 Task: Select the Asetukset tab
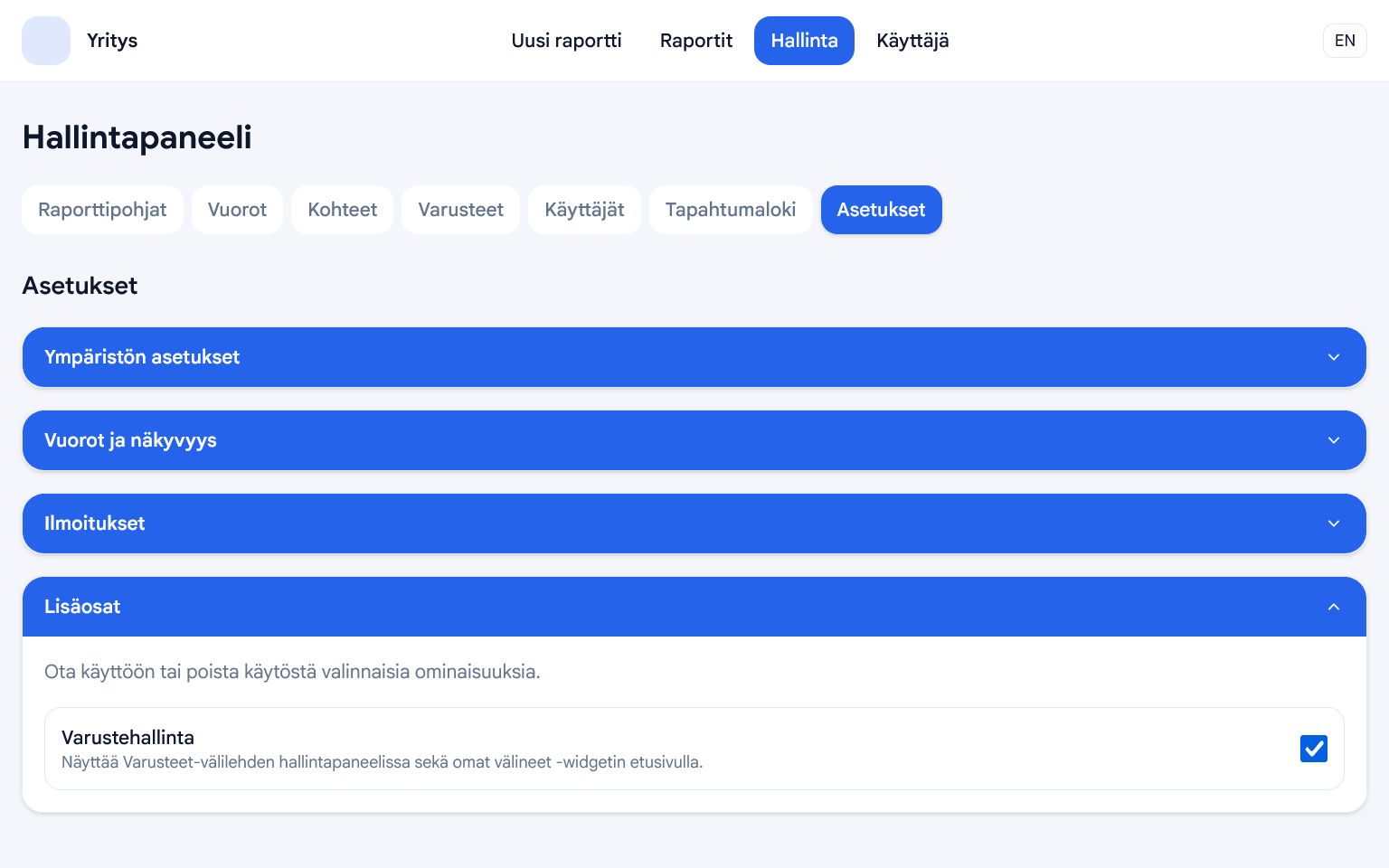(881, 210)
